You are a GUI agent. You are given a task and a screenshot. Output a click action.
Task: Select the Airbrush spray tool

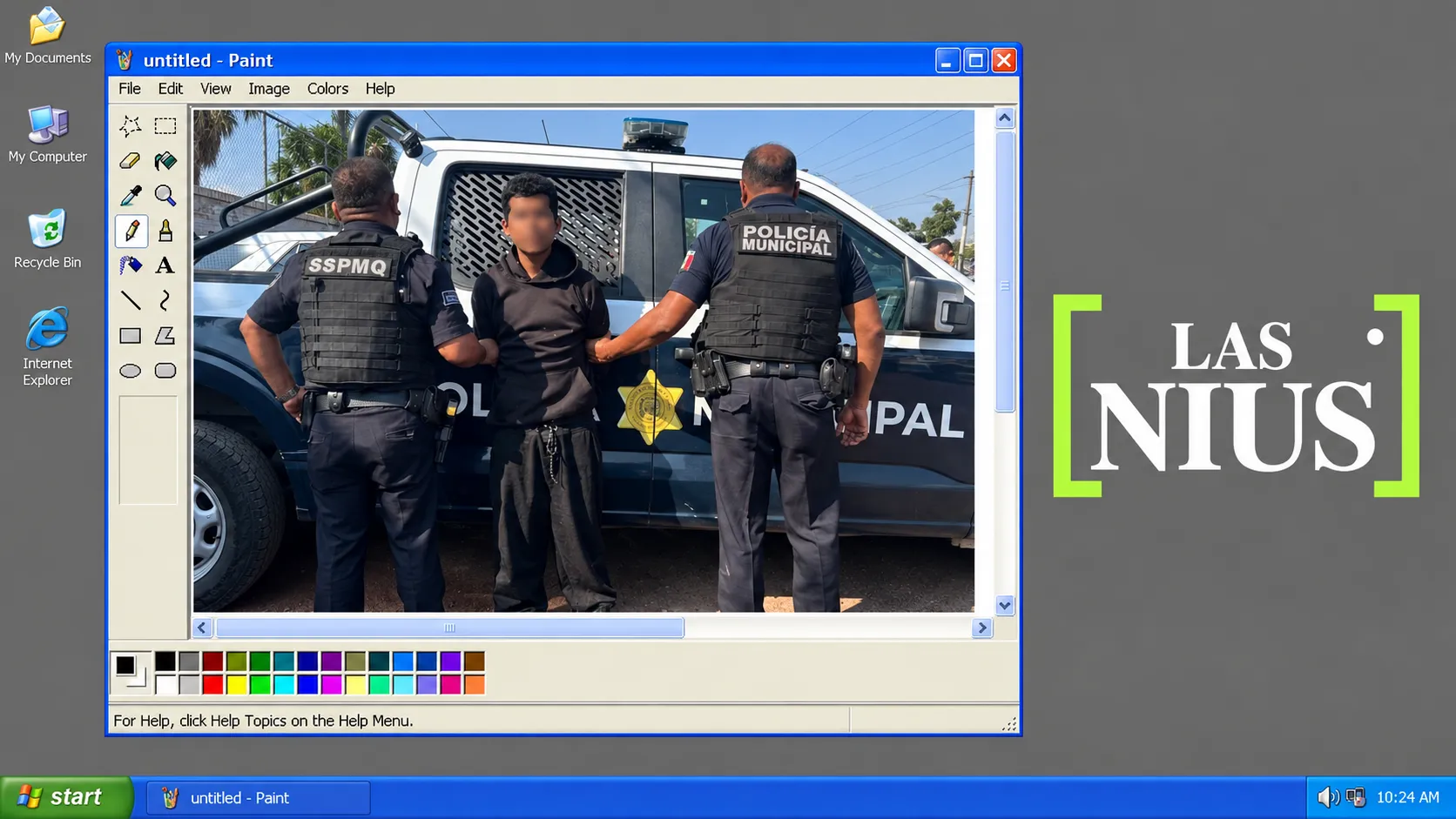131,265
